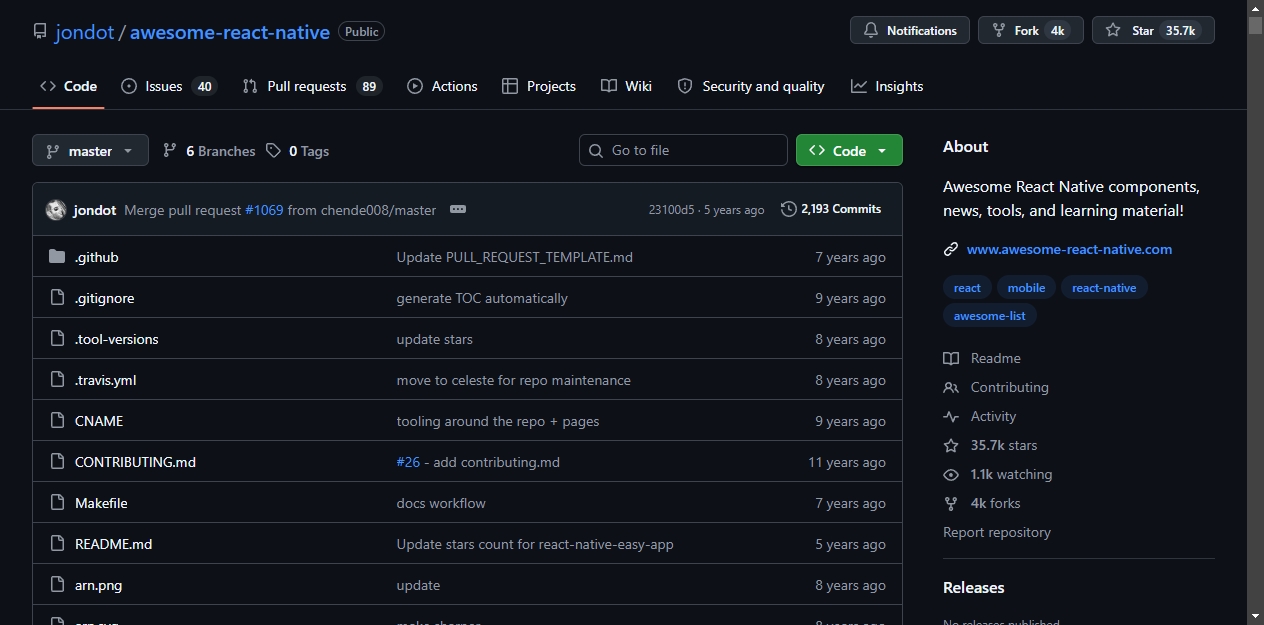Screen dimensions: 1264x625
Task: Click the Public visibility badge
Action: pos(361,31)
